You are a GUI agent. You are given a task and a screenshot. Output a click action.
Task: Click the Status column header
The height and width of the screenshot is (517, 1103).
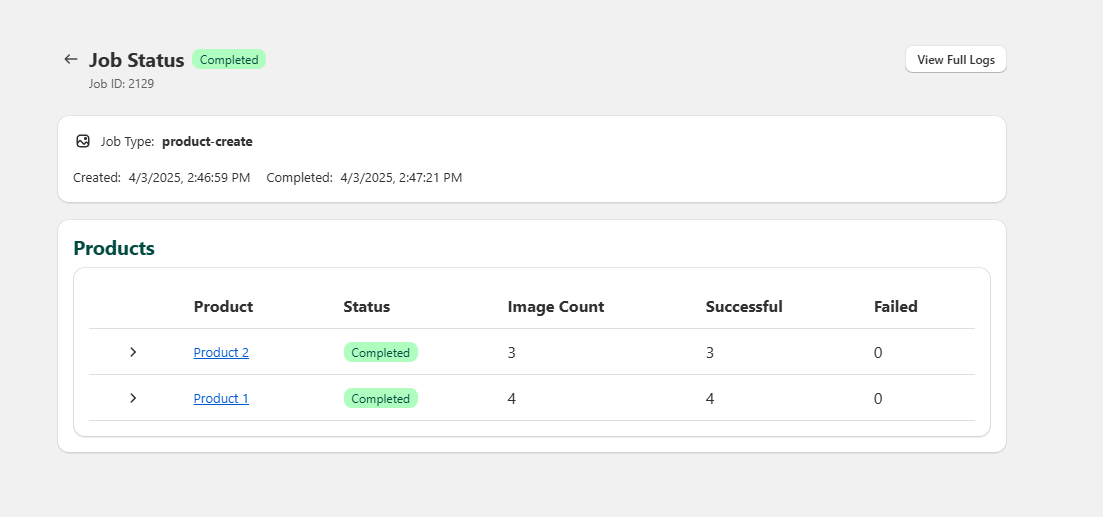366,307
